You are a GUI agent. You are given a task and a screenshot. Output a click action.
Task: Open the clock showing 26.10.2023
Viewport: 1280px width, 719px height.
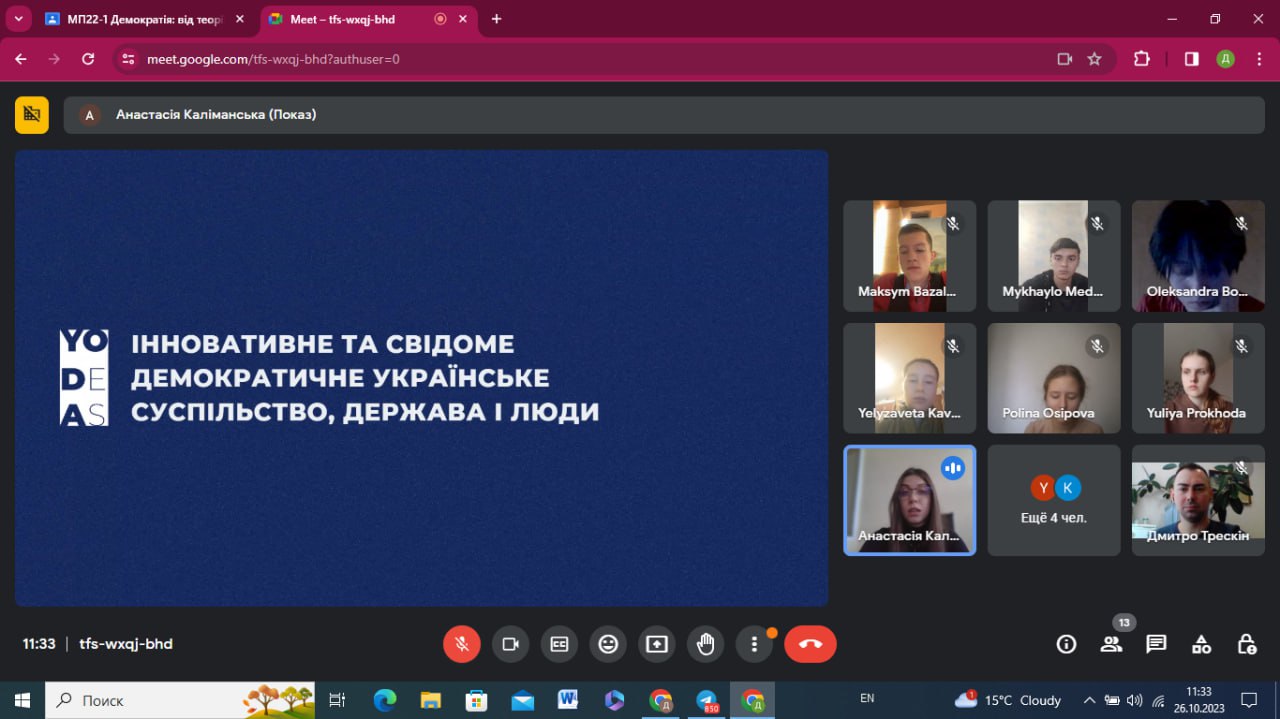tap(1198, 700)
